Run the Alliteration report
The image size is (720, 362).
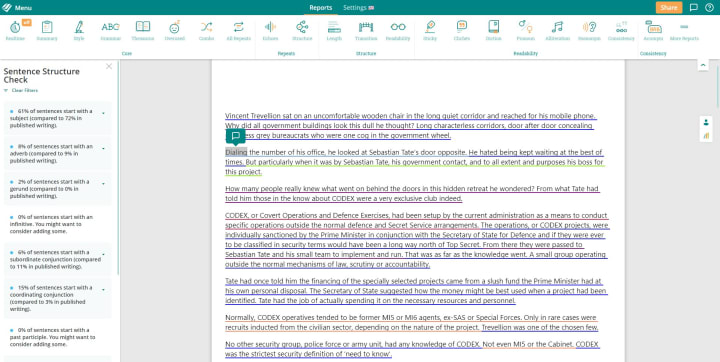pyautogui.click(x=557, y=30)
